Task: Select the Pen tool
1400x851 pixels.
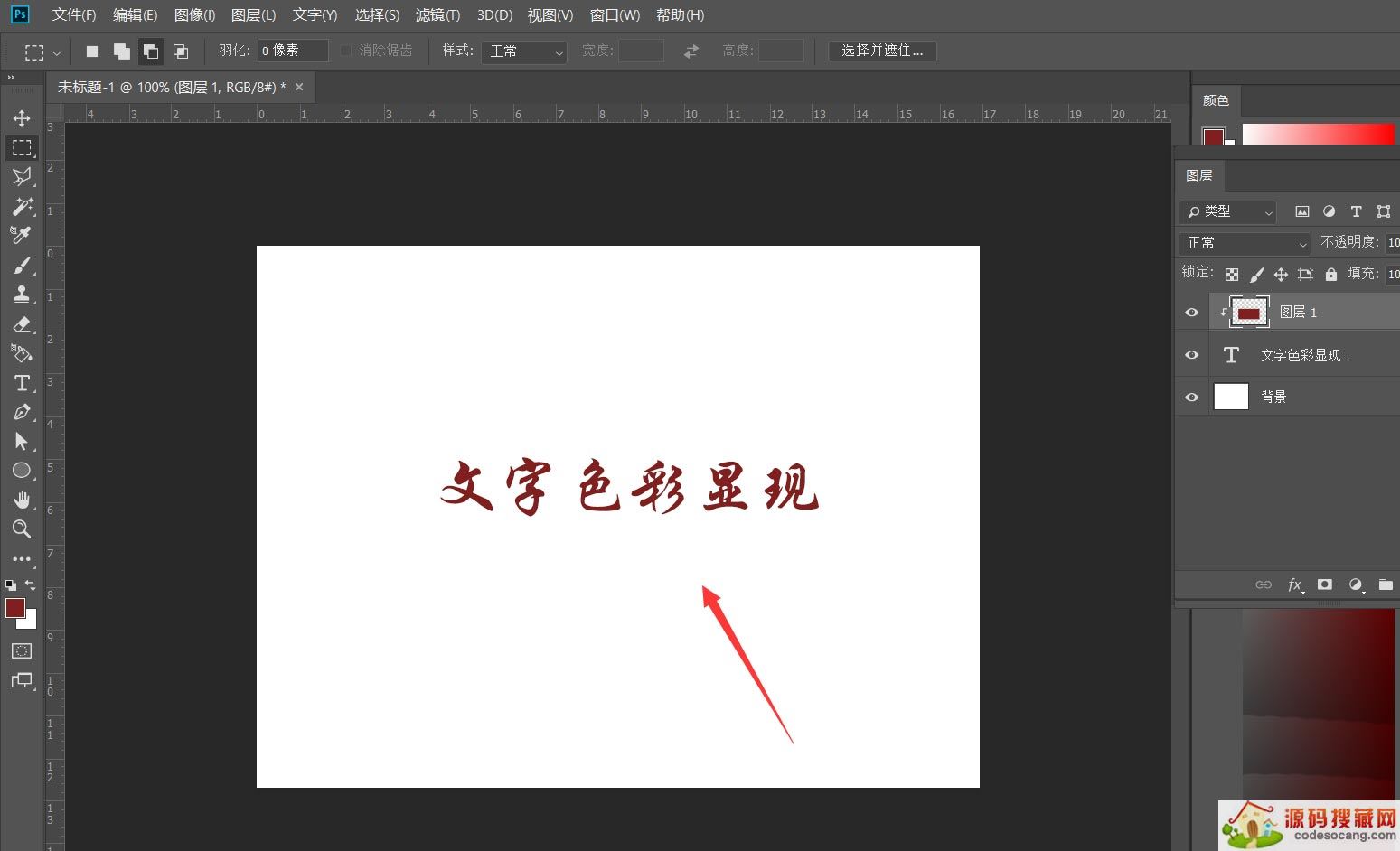Action: (x=22, y=412)
